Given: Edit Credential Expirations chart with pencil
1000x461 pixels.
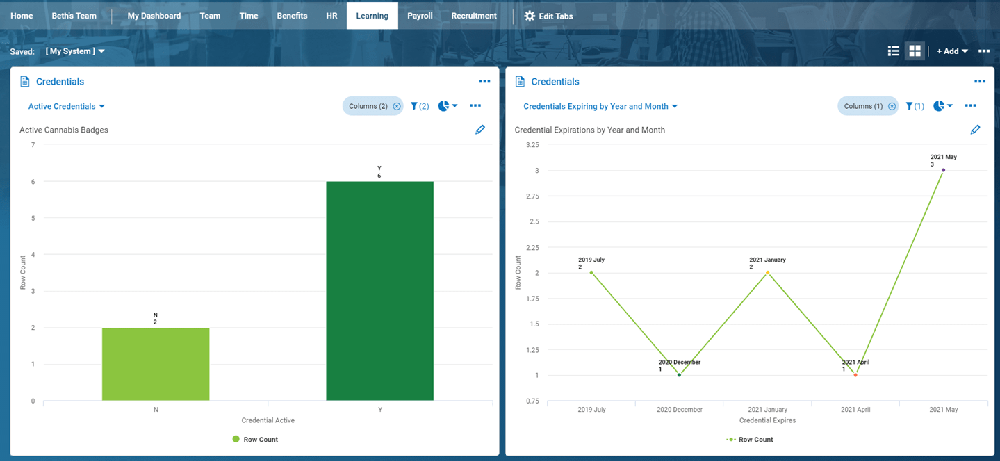Looking at the screenshot, I should [975, 129].
